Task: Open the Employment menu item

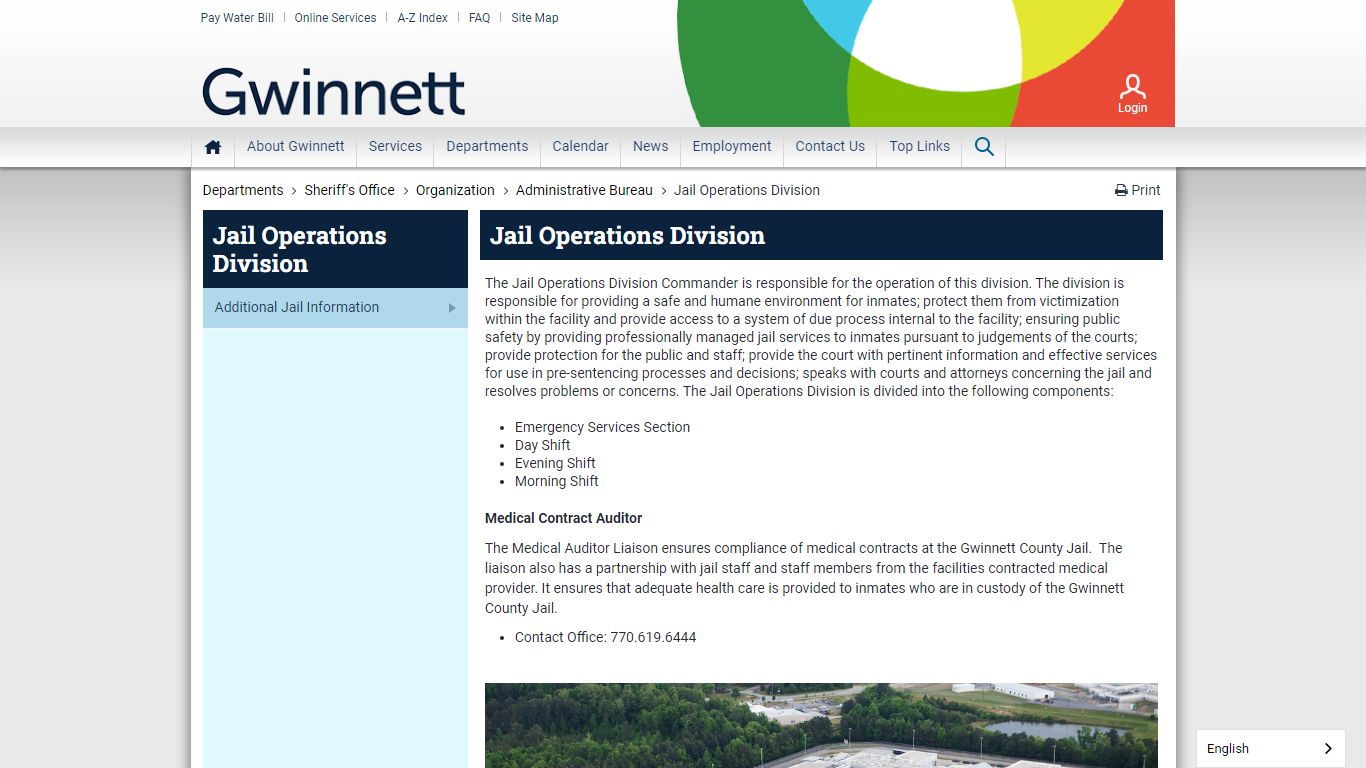Action: 732,146
